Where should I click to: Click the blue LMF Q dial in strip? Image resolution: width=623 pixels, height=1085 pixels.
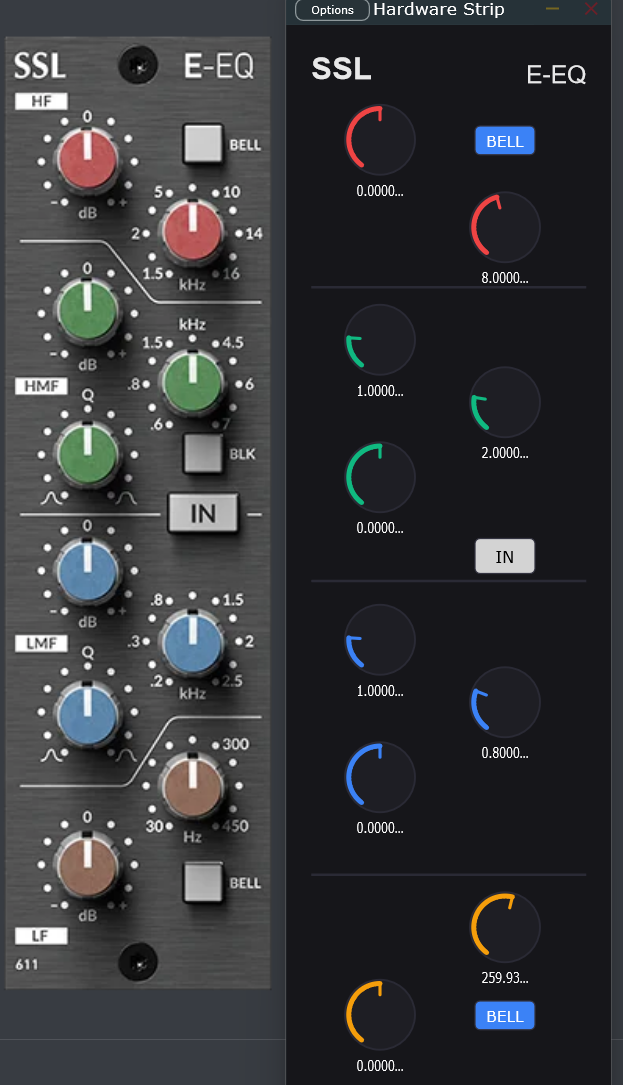(380, 777)
